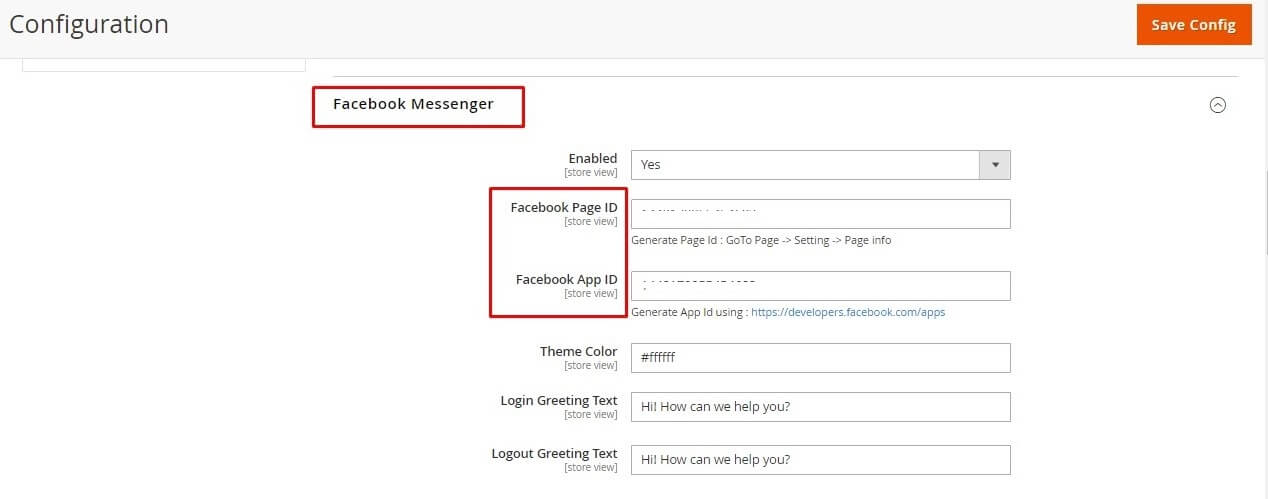Click the Facebook Page ID input field
This screenshot has width=1268, height=499.
tap(820, 214)
